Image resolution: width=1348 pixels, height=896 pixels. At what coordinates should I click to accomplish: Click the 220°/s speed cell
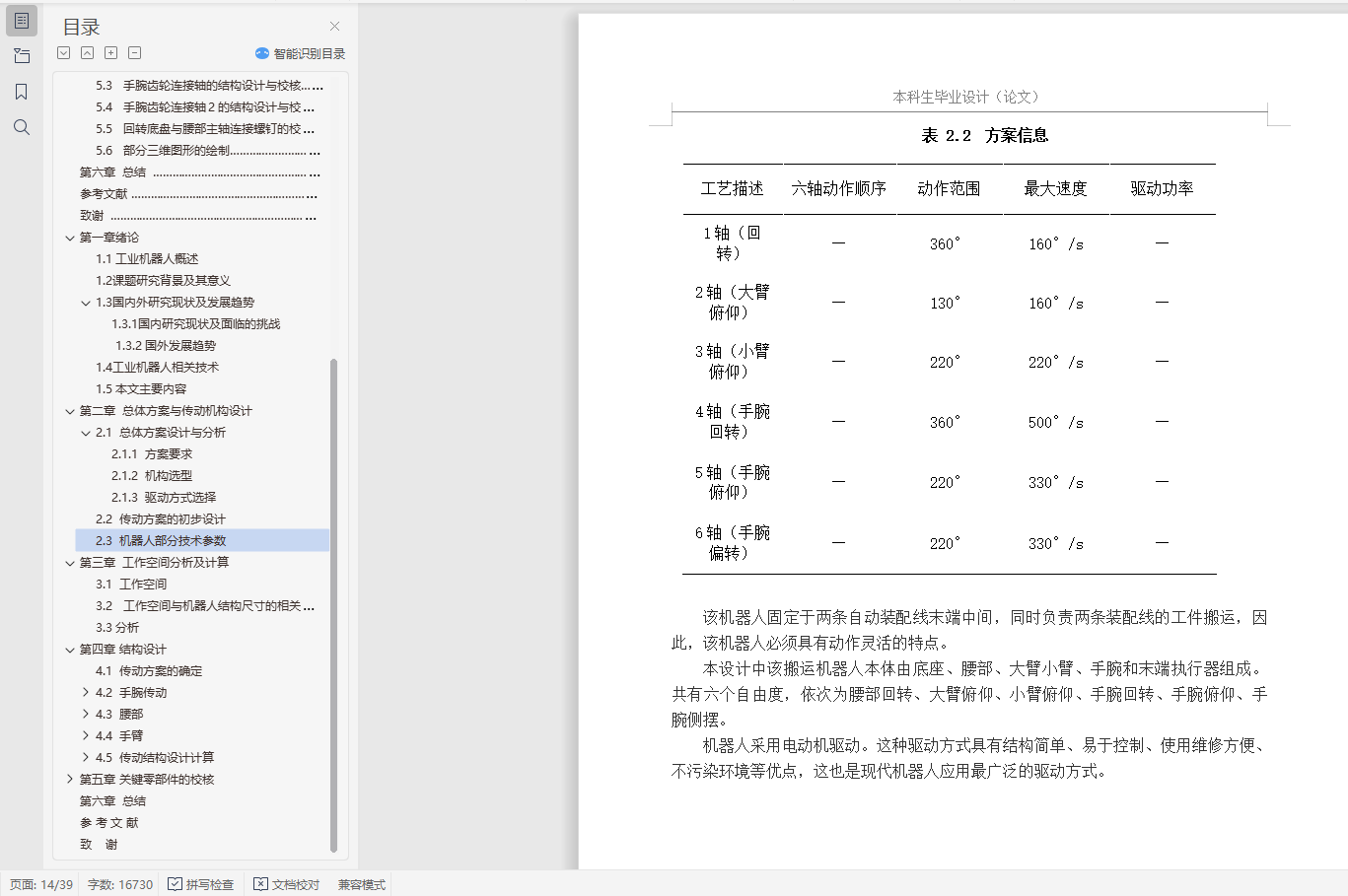(1055, 362)
